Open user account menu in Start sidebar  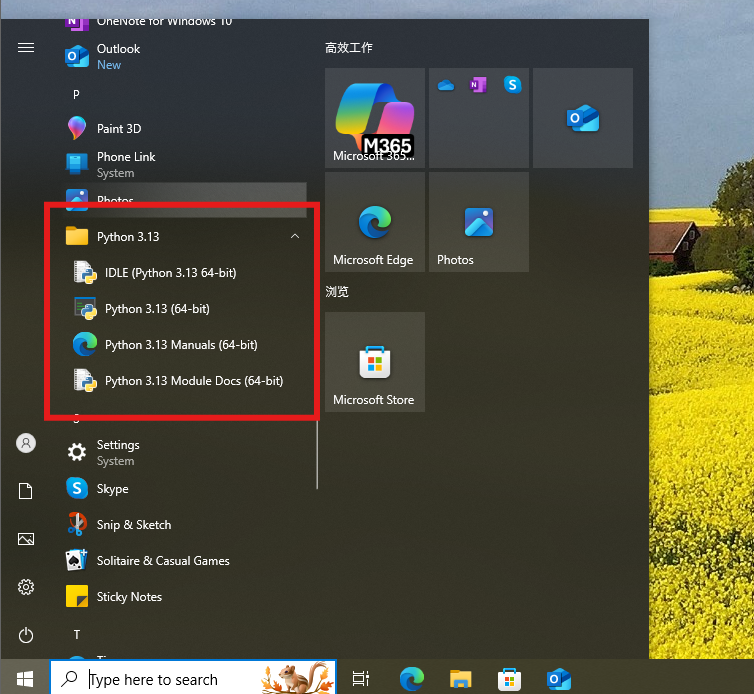[x=26, y=443]
